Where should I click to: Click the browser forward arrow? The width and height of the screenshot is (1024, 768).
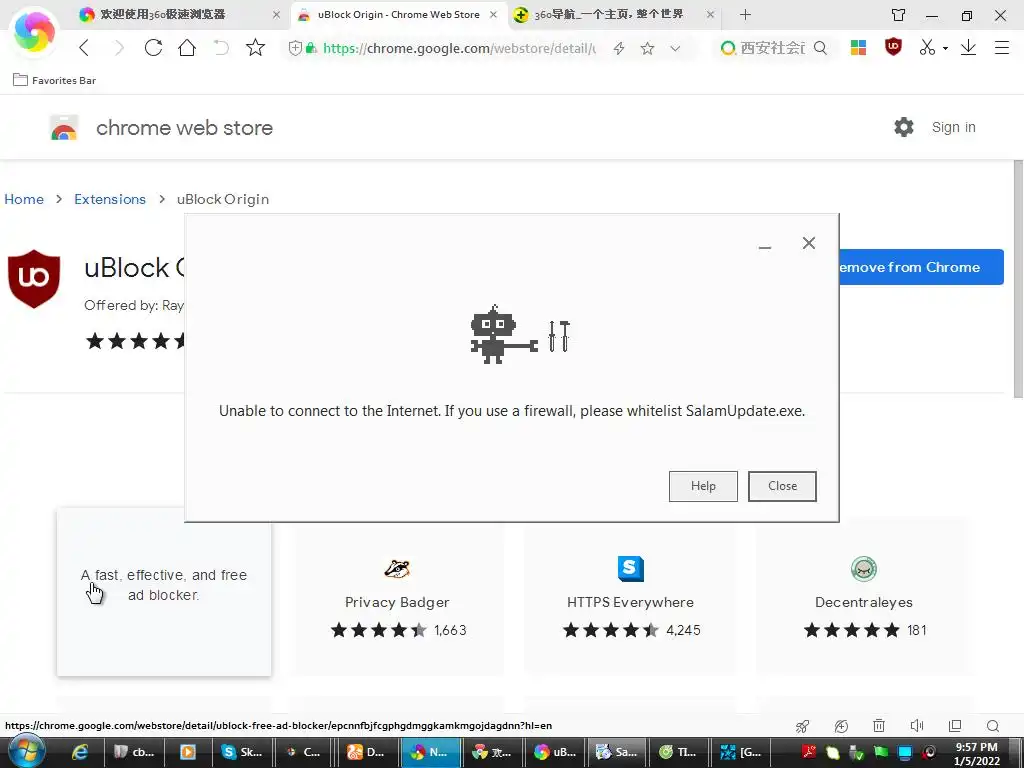click(118, 48)
